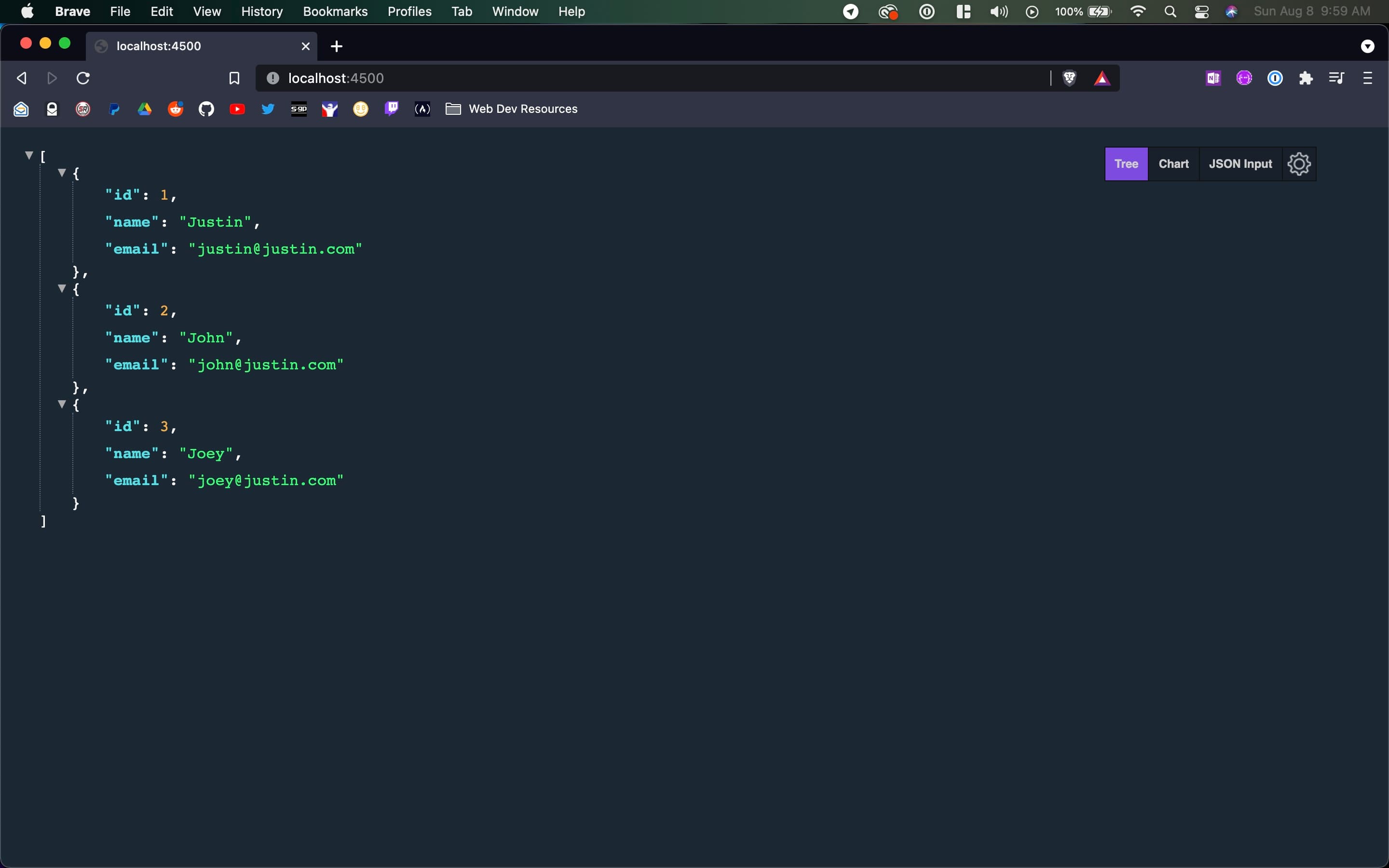Viewport: 1389px width, 868px height.
Task: Open the OneNote extension
Action: click(1212, 78)
